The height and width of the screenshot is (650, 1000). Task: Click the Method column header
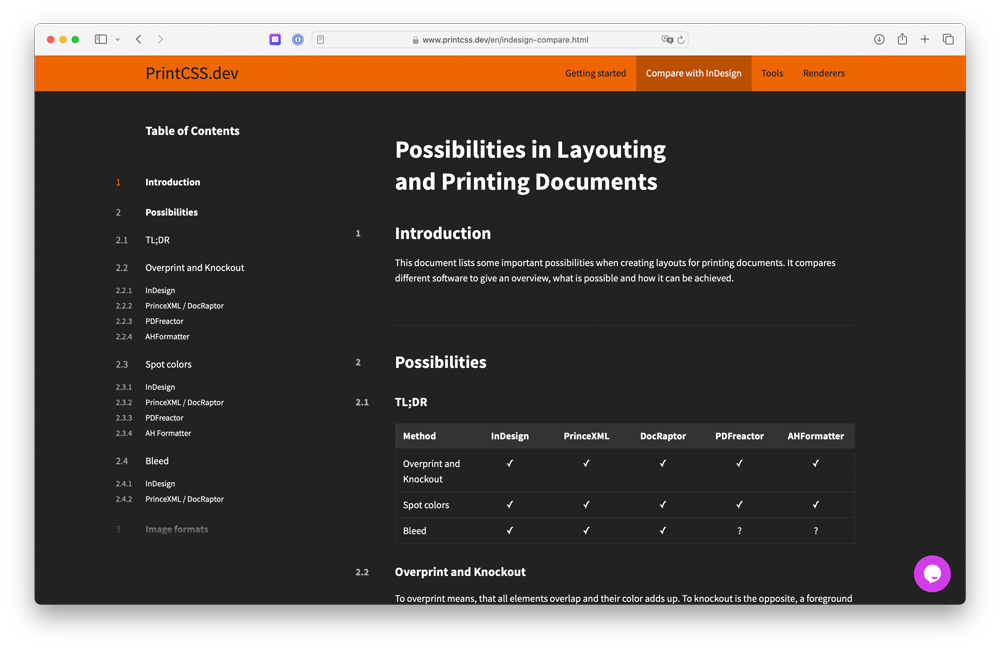[x=419, y=436]
